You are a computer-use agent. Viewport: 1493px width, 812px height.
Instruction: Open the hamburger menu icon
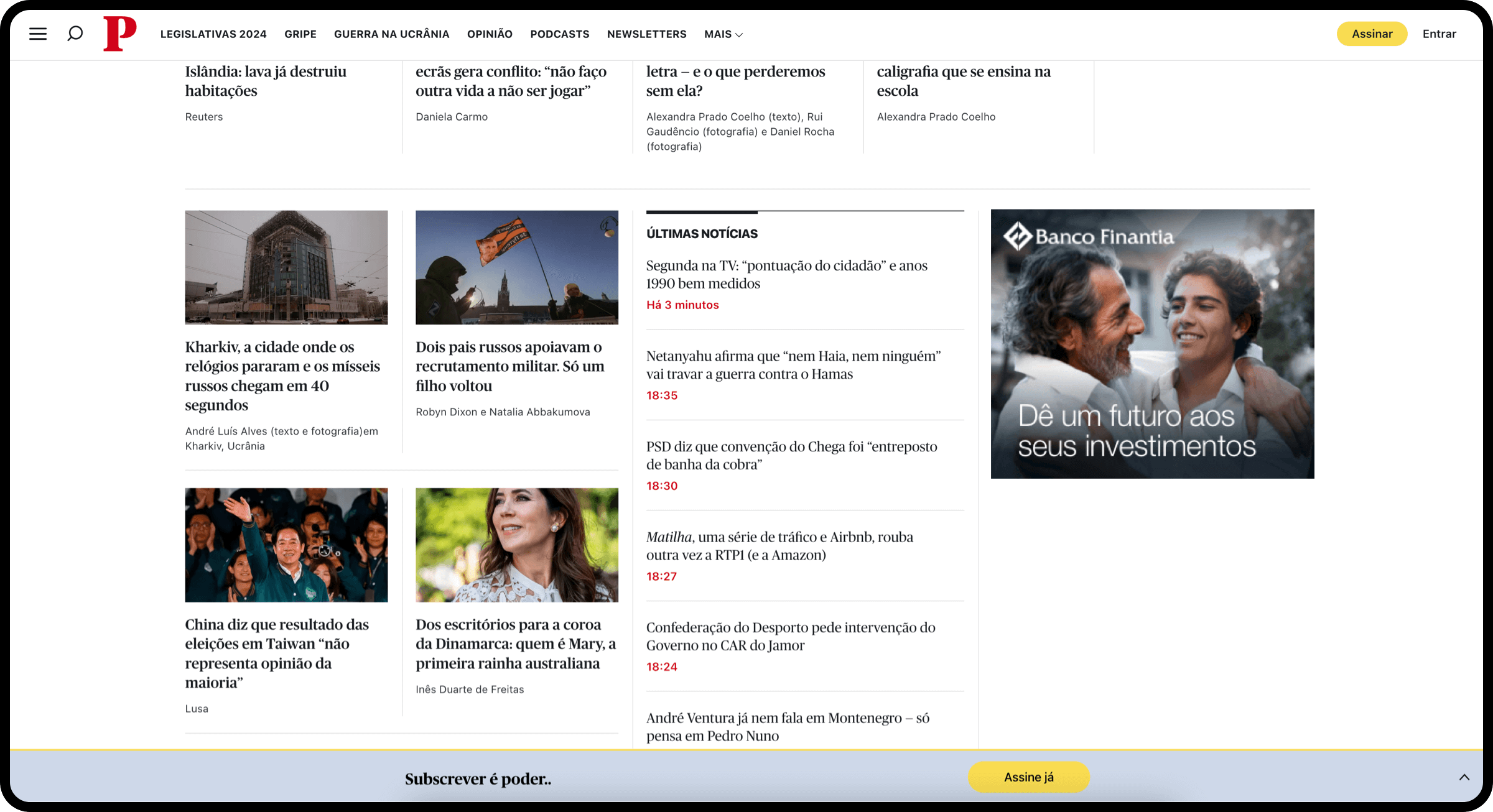tap(38, 34)
